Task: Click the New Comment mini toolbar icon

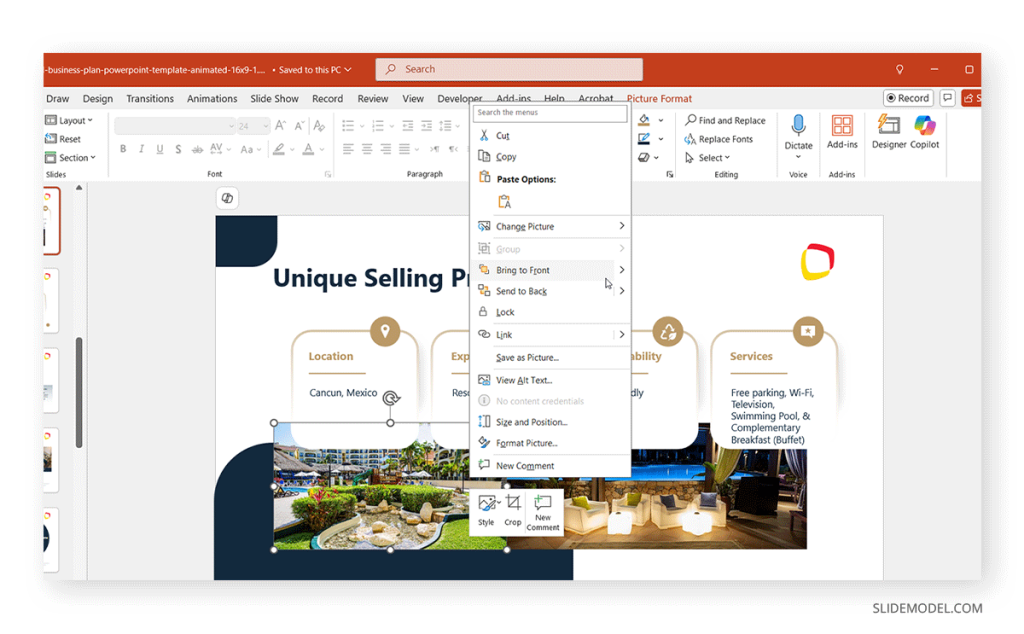Action: 543,509
